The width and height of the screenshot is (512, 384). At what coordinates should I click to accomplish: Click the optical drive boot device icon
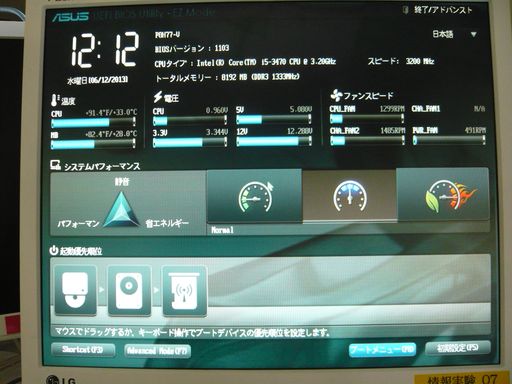[x=76, y=290]
